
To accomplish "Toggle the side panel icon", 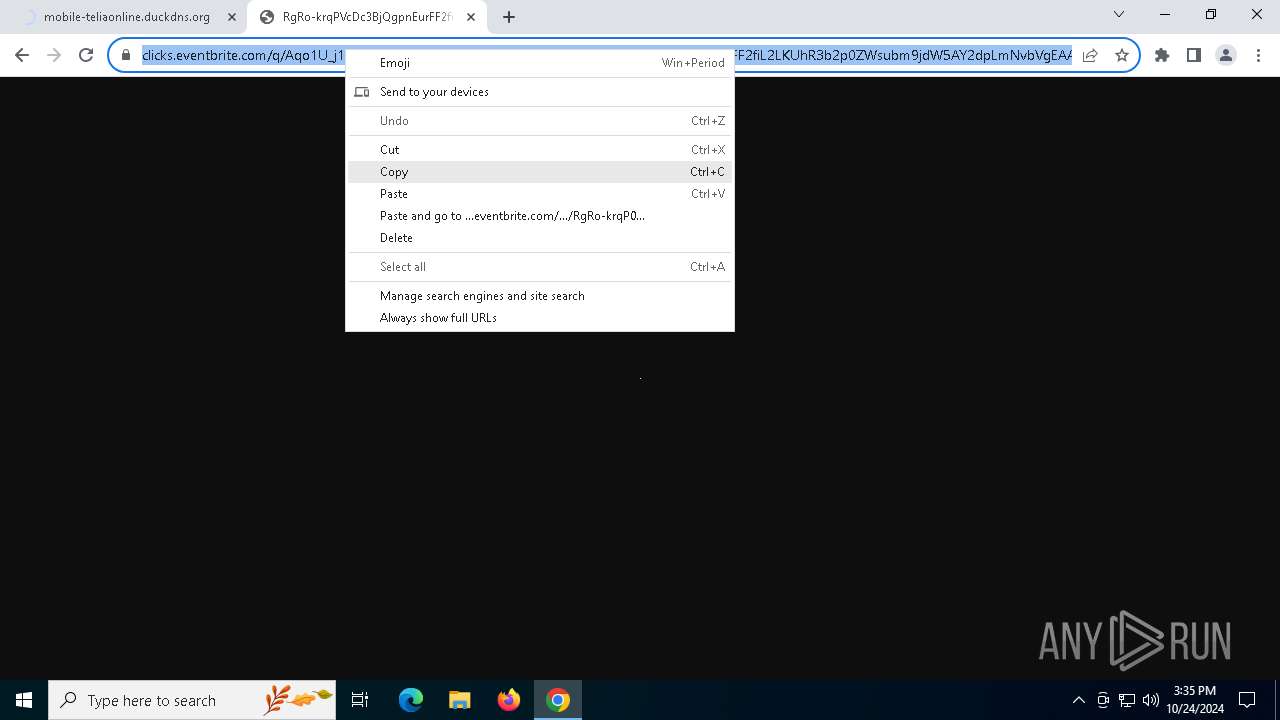I will point(1194,55).
